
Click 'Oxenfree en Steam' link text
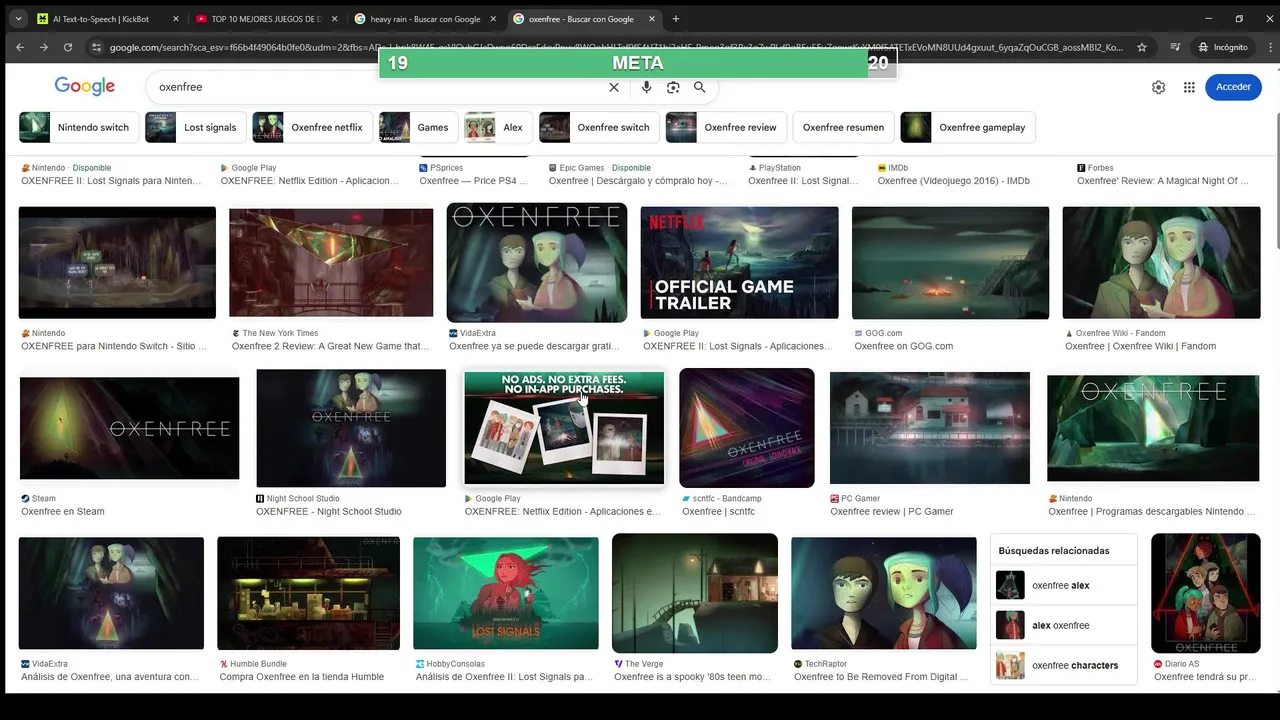[63, 511]
